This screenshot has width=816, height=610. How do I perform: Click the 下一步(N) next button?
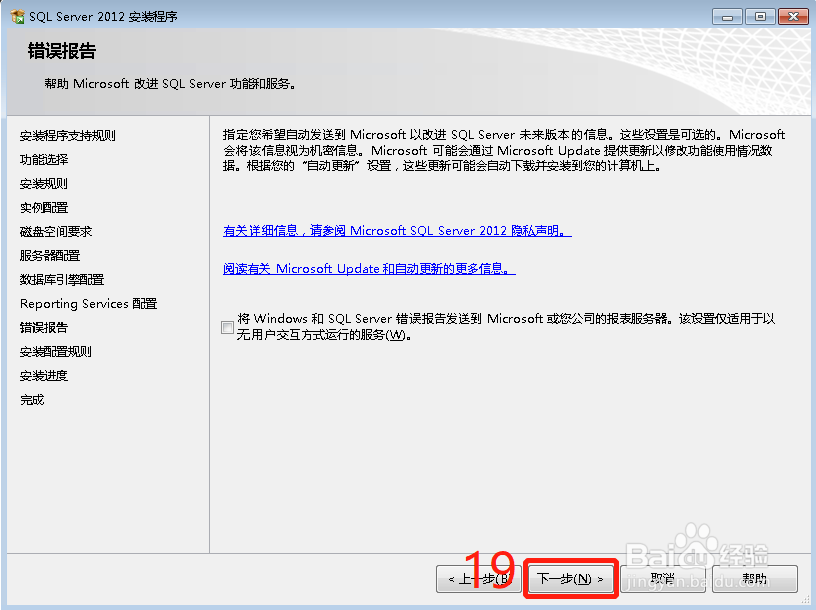tap(570, 579)
